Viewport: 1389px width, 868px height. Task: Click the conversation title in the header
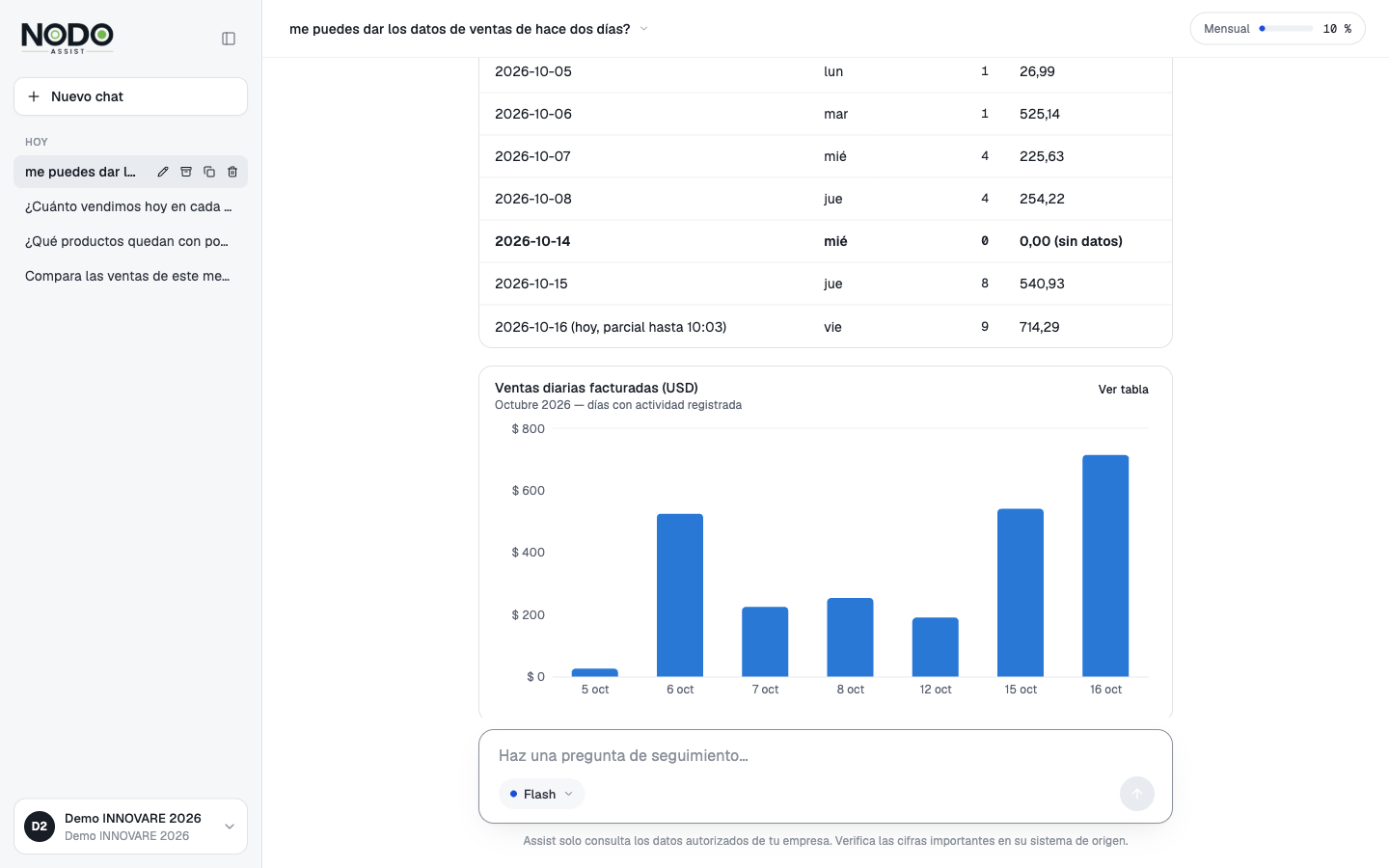(x=459, y=29)
